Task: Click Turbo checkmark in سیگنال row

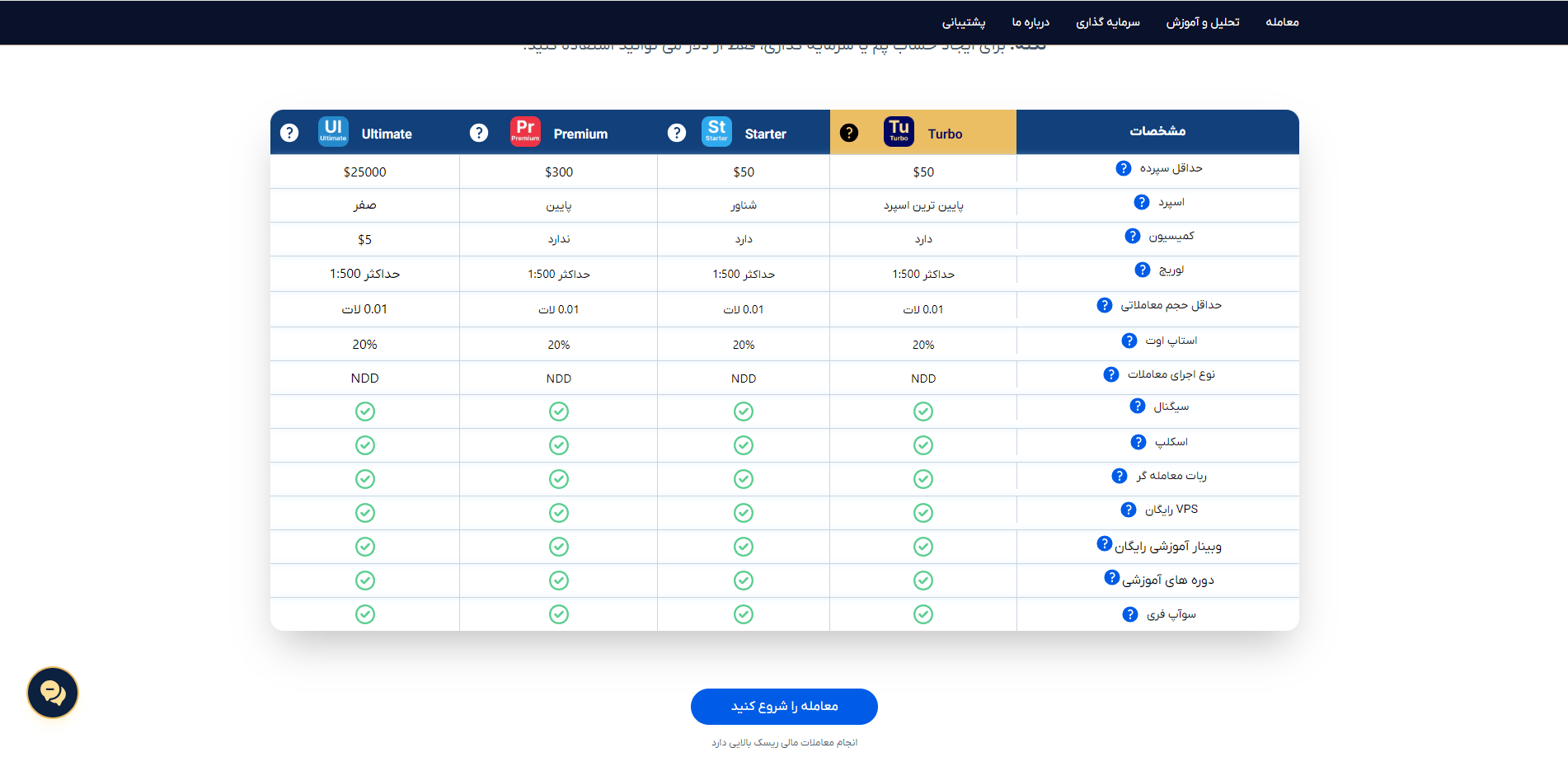Action: coord(923,411)
